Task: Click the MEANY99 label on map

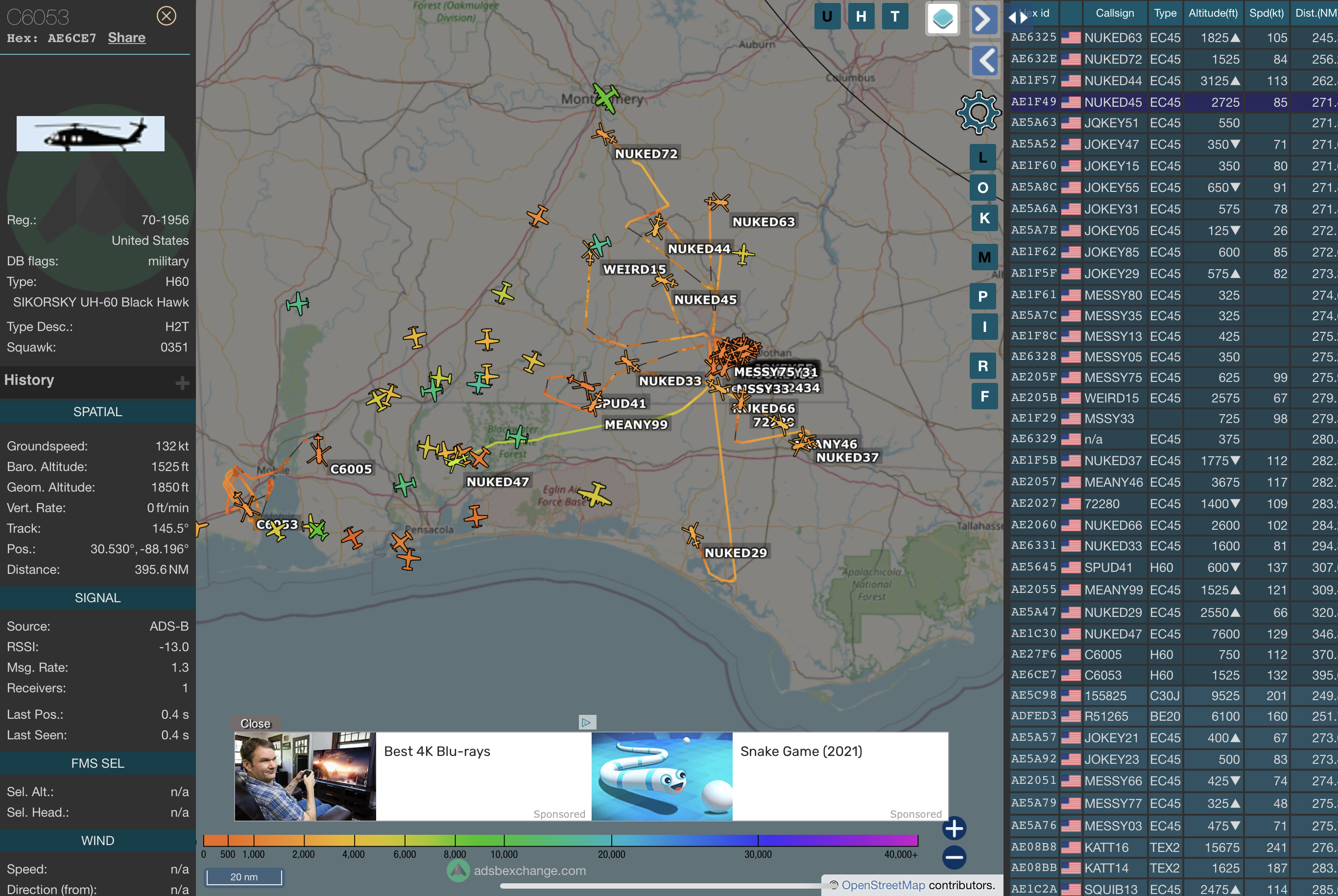Action: click(x=636, y=424)
